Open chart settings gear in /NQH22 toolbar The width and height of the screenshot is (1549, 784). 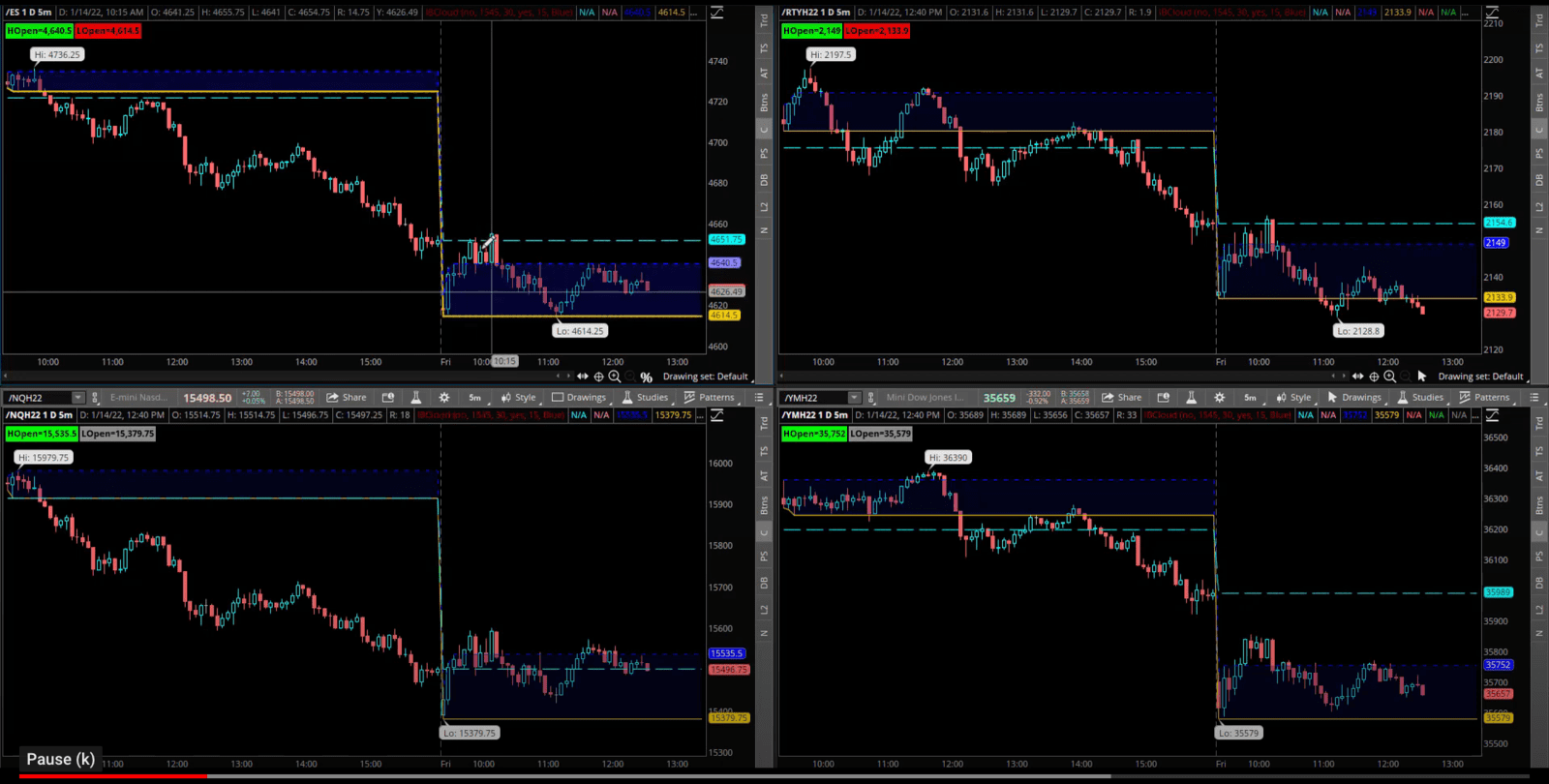pyautogui.click(x=444, y=398)
